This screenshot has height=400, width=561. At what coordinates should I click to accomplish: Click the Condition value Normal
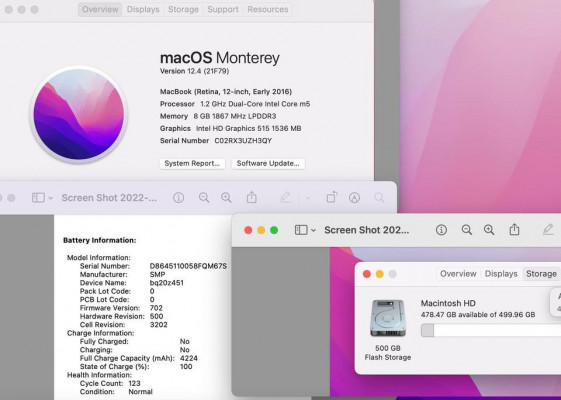click(140, 392)
